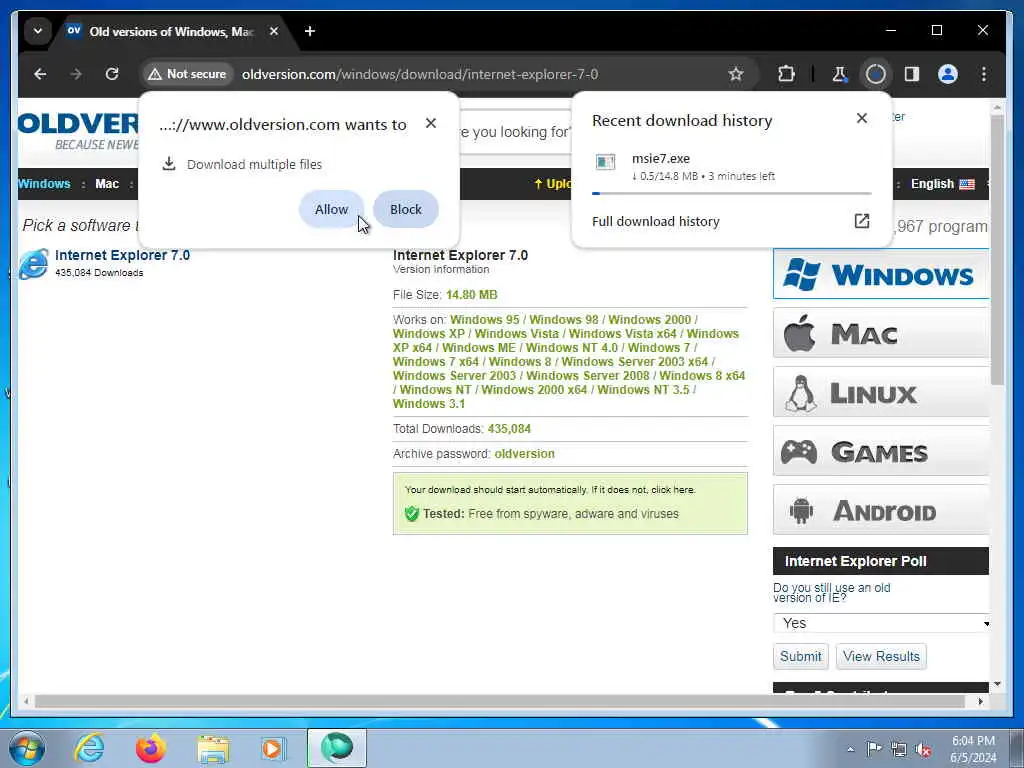Image resolution: width=1024 pixels, height=768 pixels.
Task: Select the Mac category banner
Action: [x=880, y=334]
